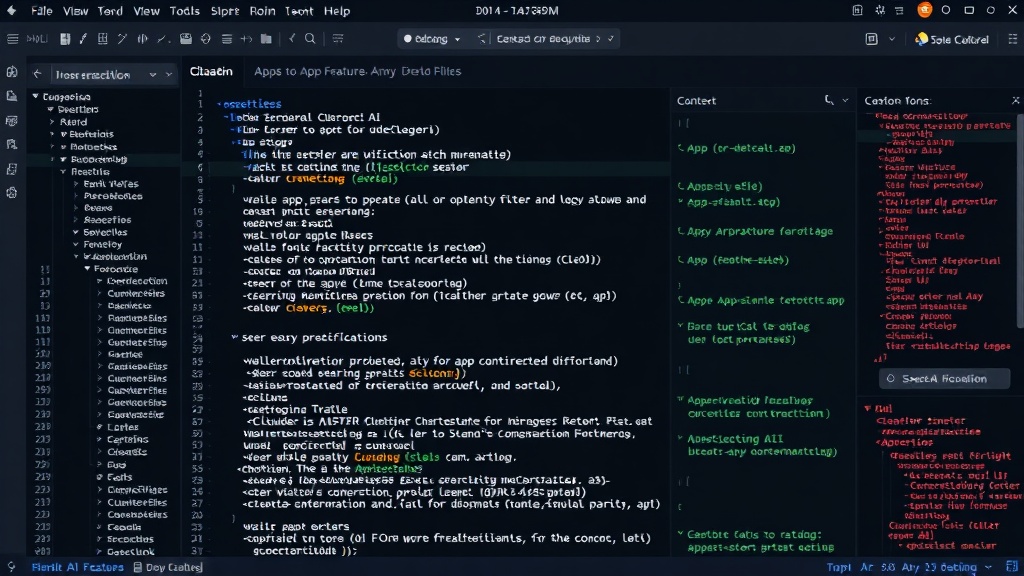Click the hamburger menu icon in toolbar

[12, 39]
